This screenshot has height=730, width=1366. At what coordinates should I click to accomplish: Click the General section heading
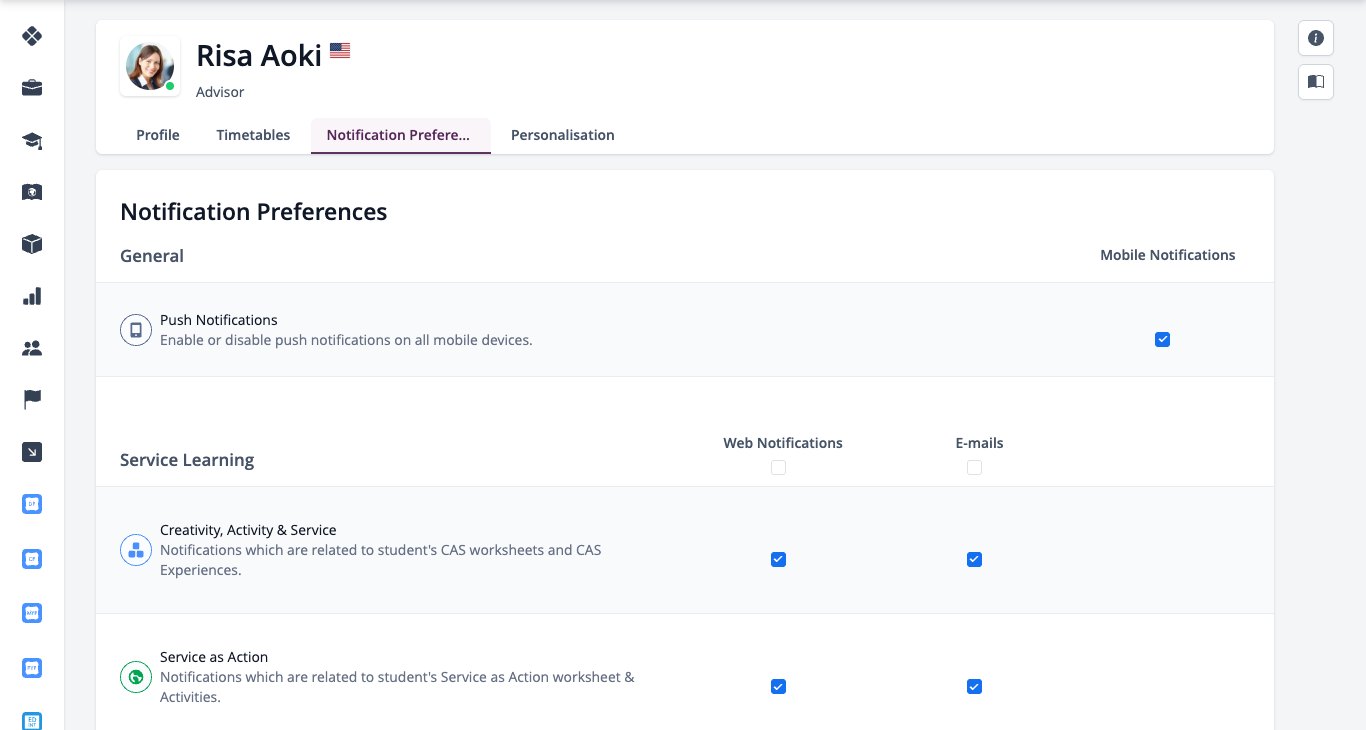152,256
